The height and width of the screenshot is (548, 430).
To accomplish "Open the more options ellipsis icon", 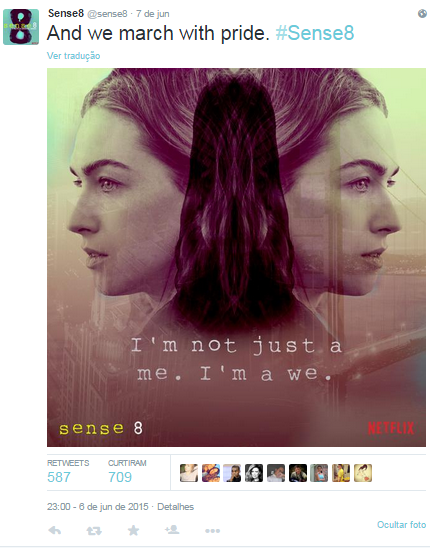I will coord(213,531).
